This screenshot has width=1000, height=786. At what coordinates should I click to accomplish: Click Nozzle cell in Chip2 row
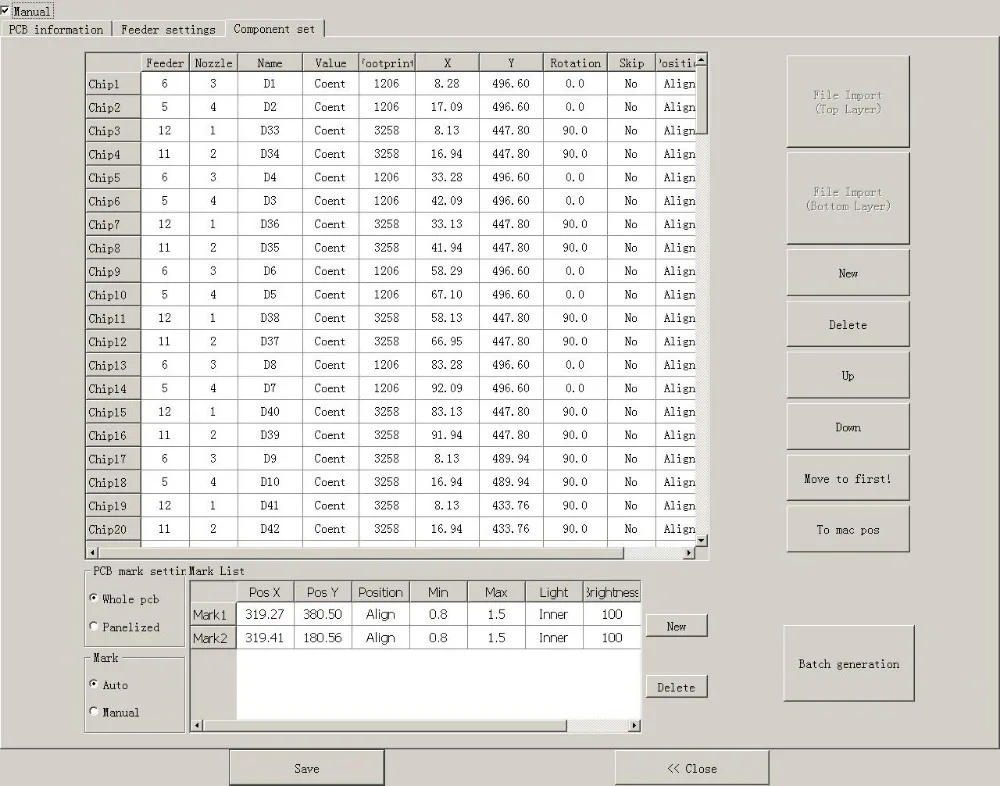coord(213,107)
